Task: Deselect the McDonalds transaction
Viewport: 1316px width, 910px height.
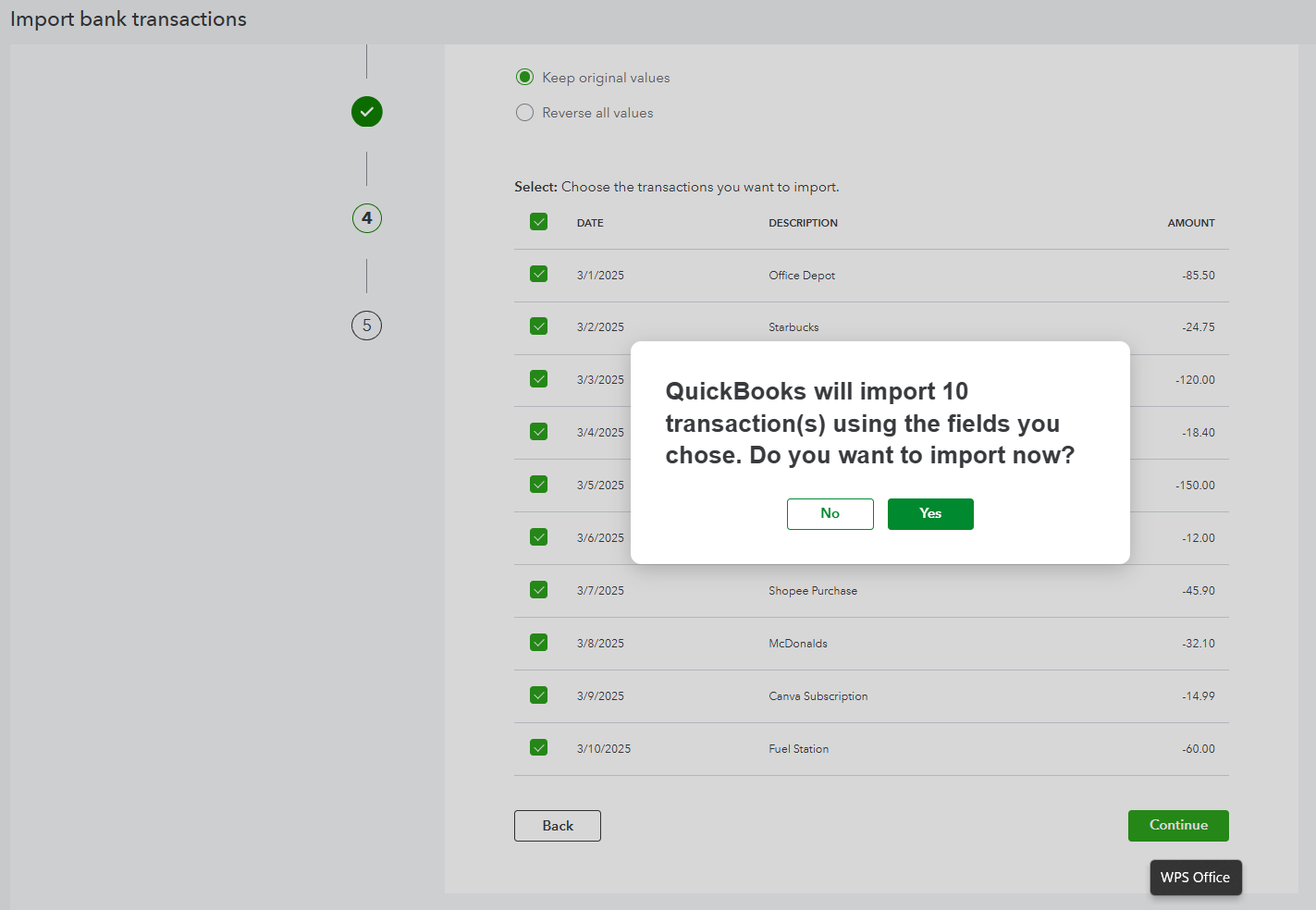Action: coord(539,643)
